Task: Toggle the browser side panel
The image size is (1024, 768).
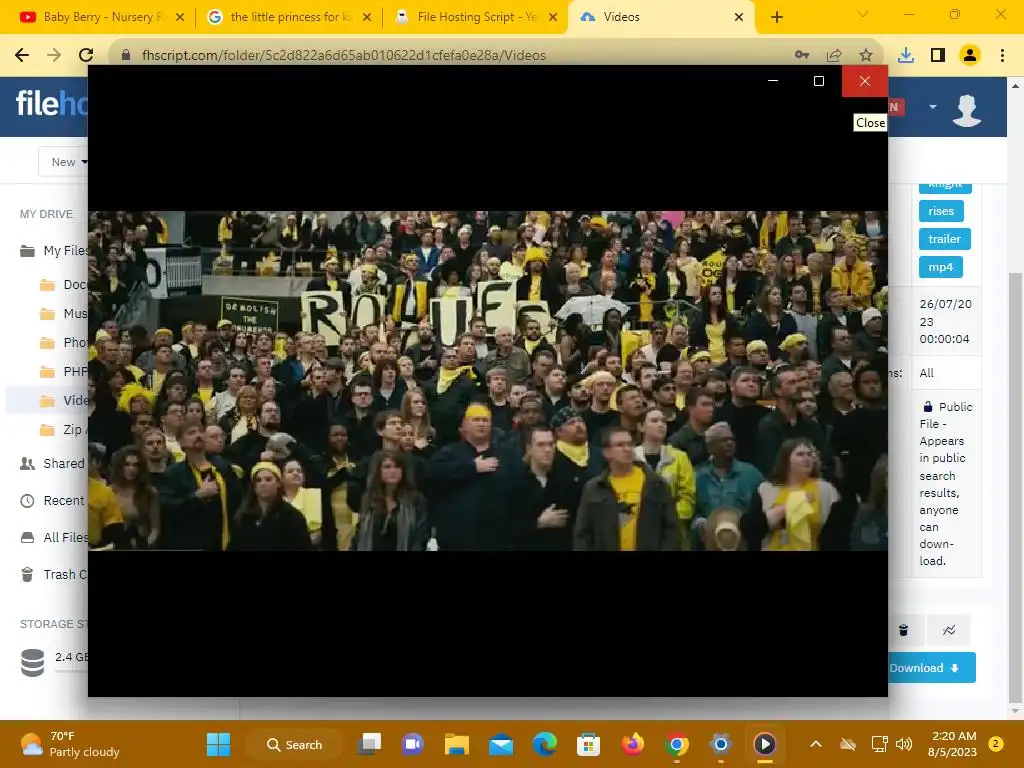Action: [x=938, y=55]
